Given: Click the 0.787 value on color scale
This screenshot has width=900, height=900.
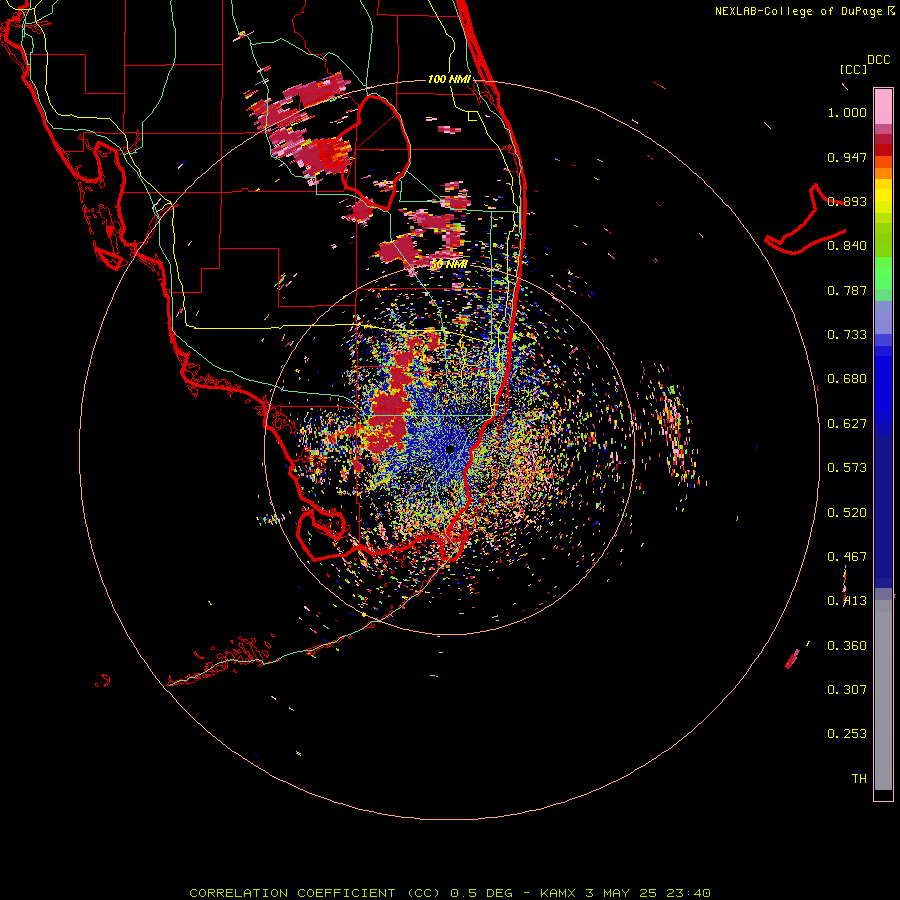Looking at the screenshot, I should point(847,290).
